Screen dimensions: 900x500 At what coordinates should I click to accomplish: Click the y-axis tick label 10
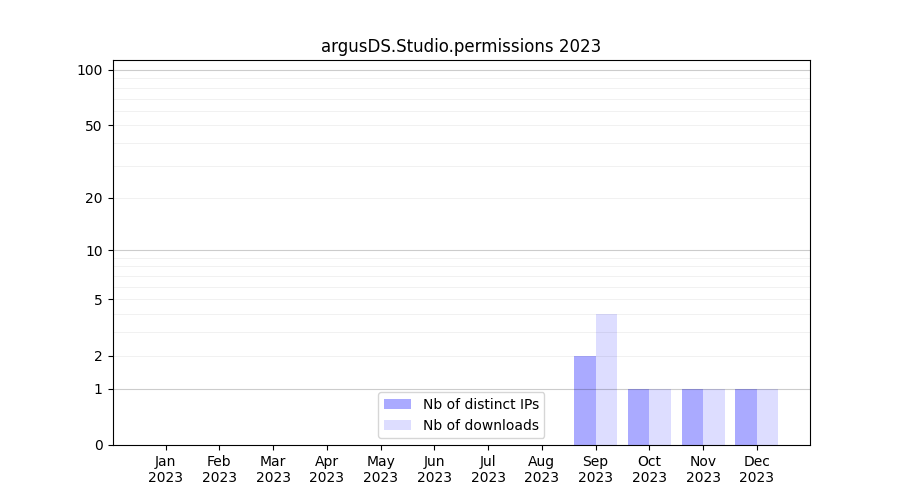[x=94, y=251]
